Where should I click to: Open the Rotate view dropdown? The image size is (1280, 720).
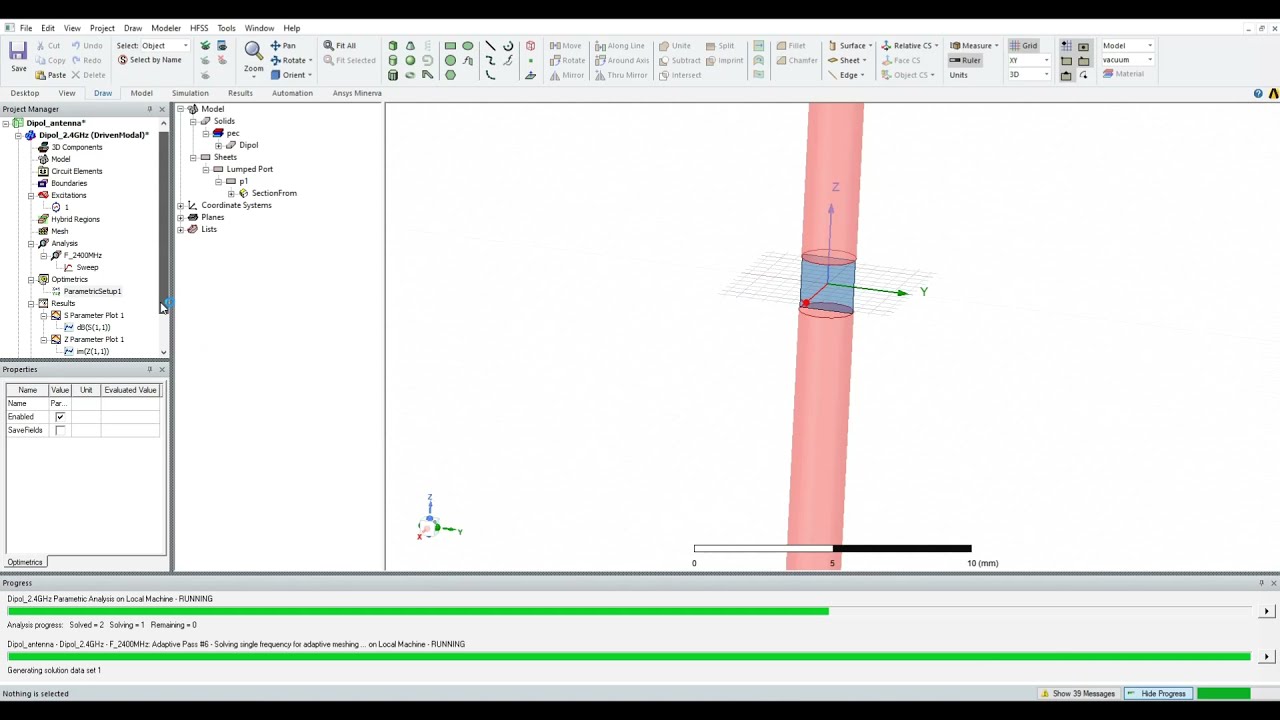tap(292, 60)
